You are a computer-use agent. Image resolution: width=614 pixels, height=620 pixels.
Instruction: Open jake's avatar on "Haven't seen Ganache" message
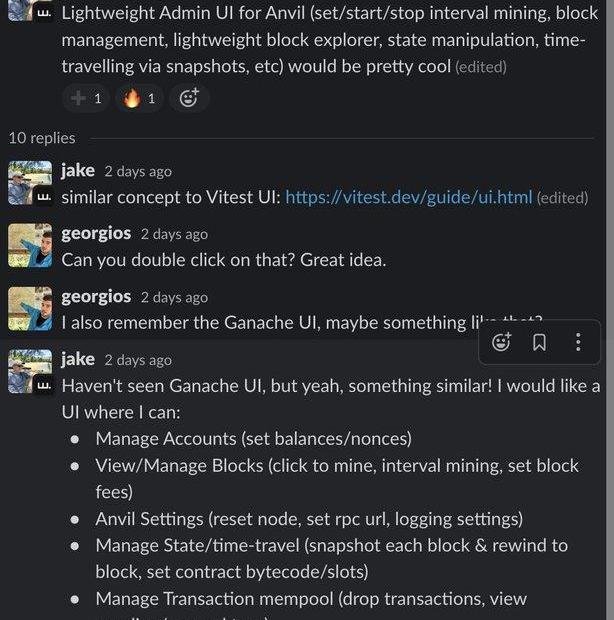30,371
